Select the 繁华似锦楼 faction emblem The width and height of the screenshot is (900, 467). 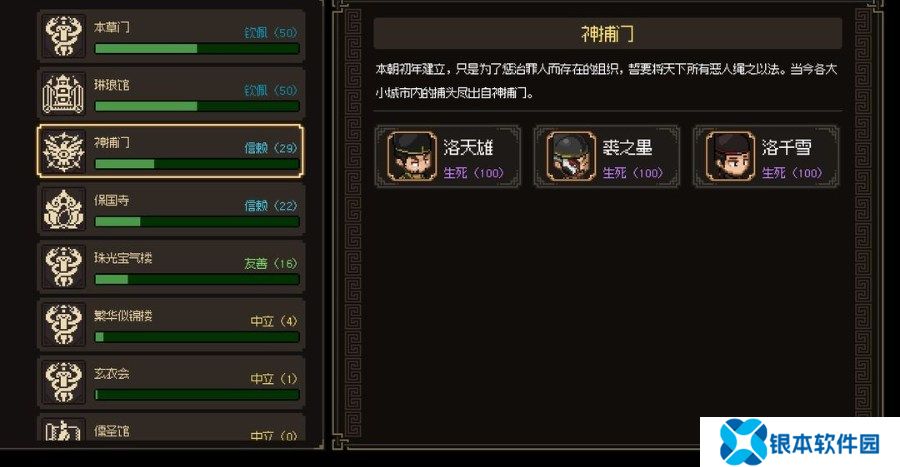pos(64,324)
